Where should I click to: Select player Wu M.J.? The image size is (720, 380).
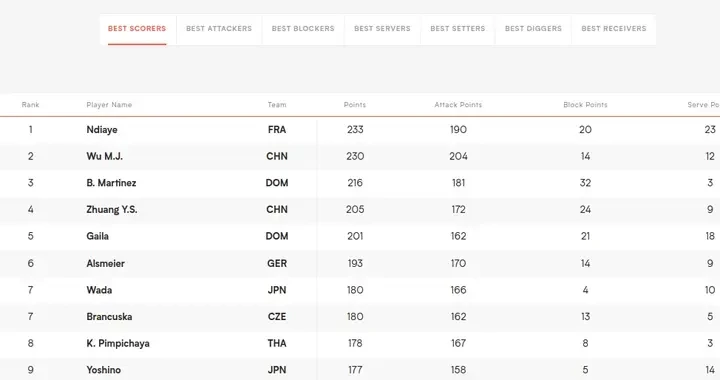tap(105, 156)
